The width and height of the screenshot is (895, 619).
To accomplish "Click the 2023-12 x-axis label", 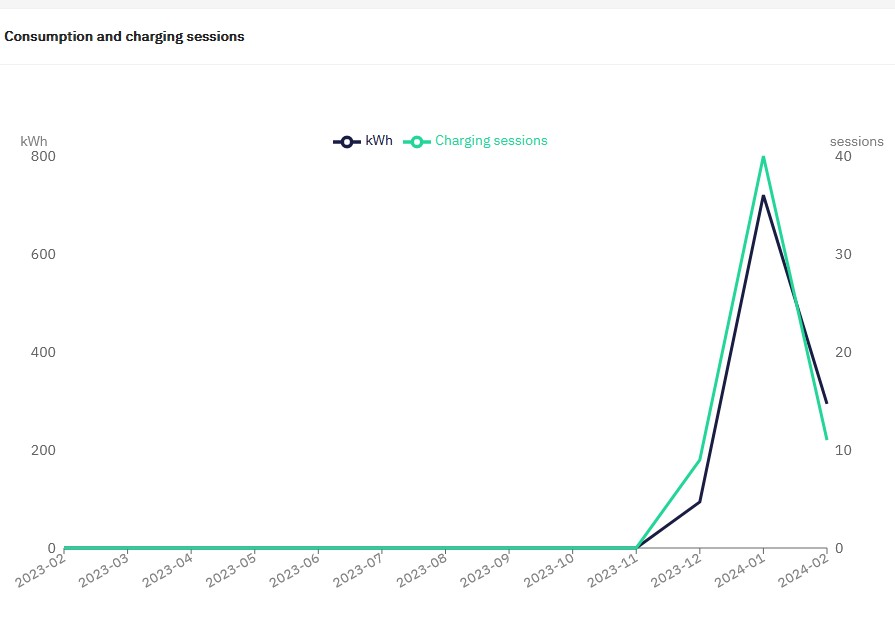I will [x=675, y=573].
